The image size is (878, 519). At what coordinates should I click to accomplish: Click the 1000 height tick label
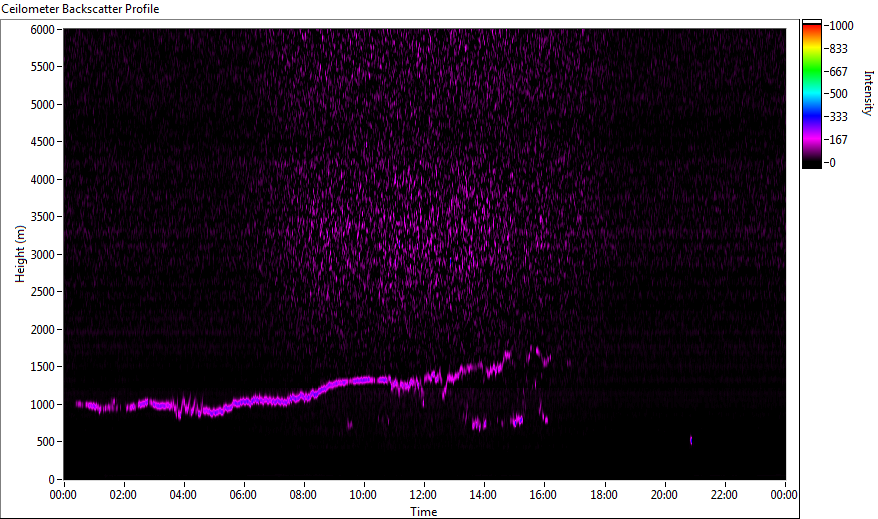pyautogui.click(x=43, y=405)
